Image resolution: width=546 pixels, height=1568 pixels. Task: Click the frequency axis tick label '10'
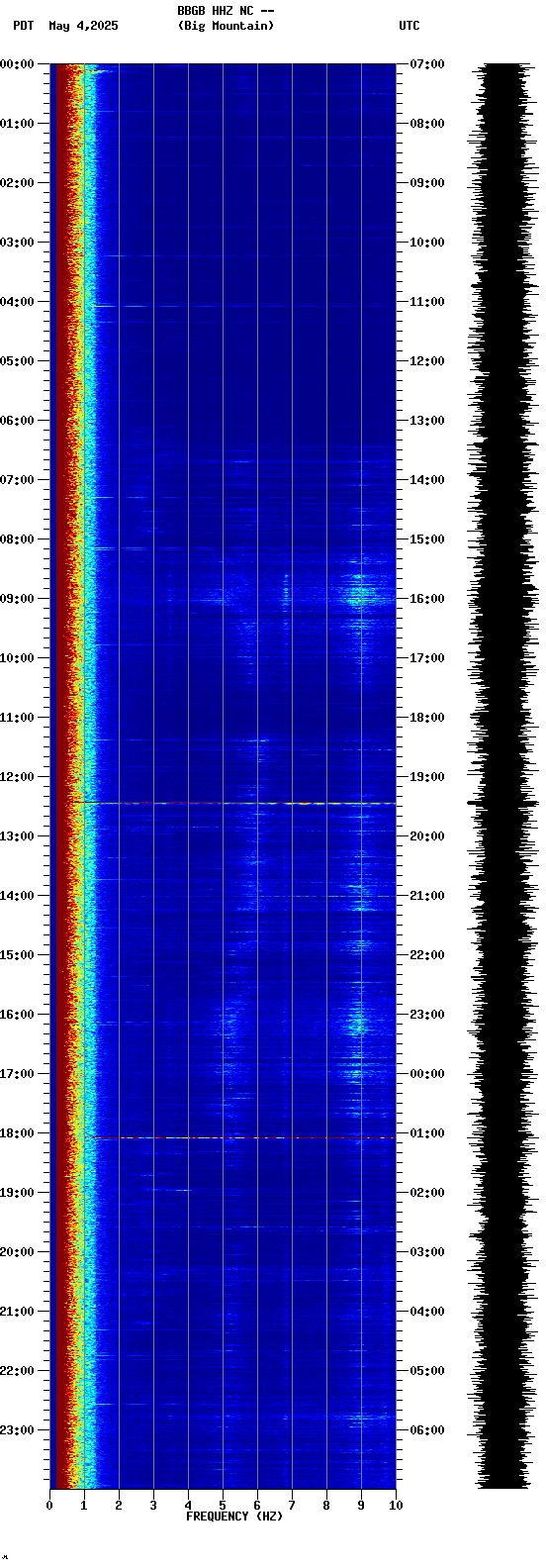(396, 1506)
